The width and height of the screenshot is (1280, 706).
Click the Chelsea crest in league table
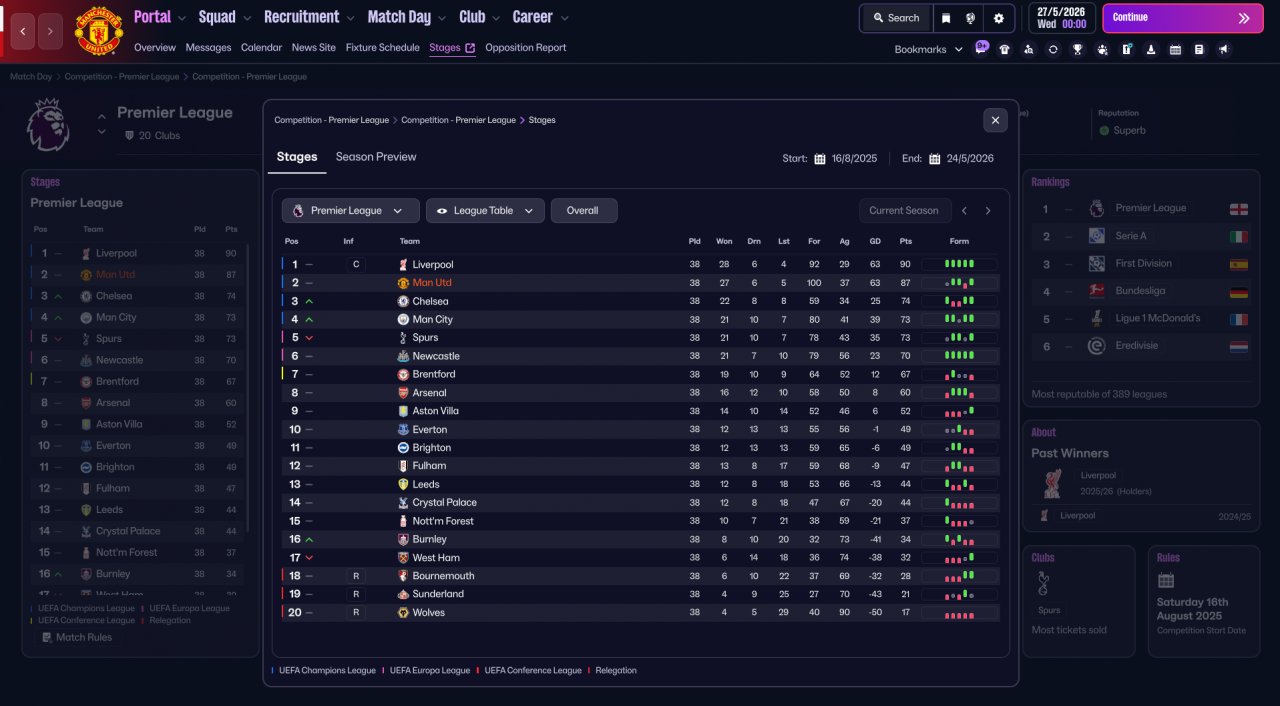point(403,301)
